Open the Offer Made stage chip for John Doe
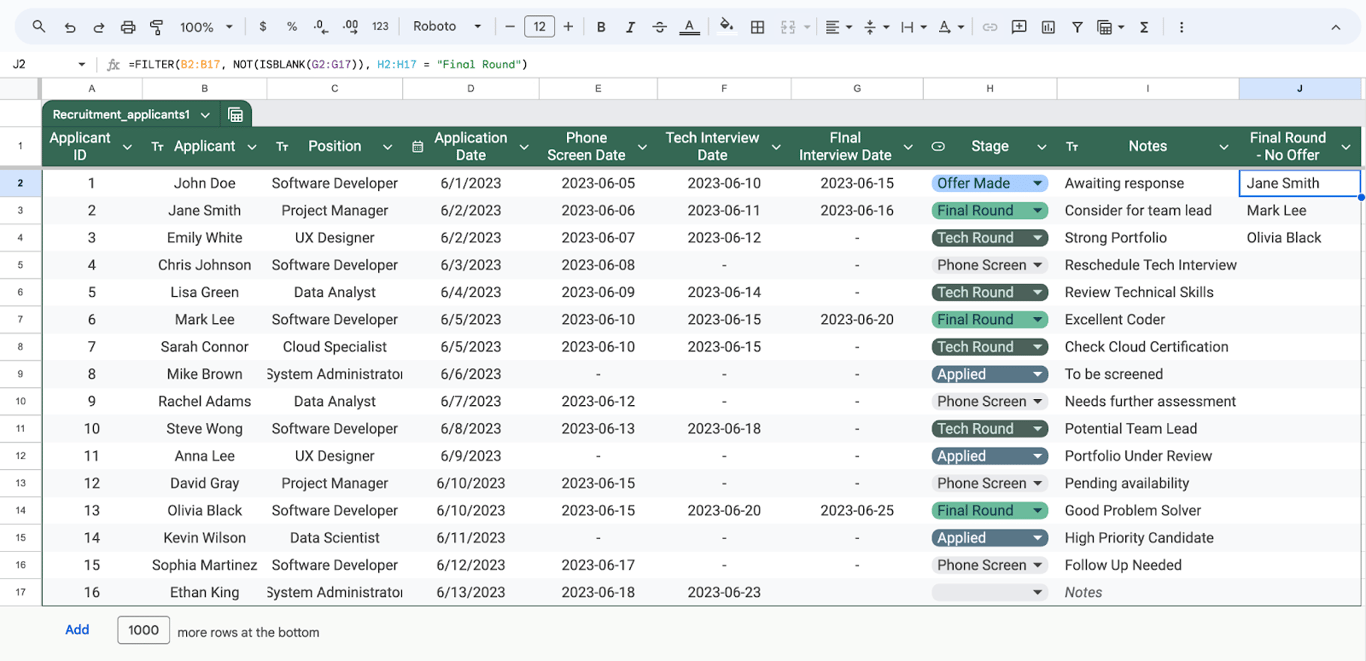The height and width of the screenshot is (661, 1366). pyautogui.click(x=990, y=183)
